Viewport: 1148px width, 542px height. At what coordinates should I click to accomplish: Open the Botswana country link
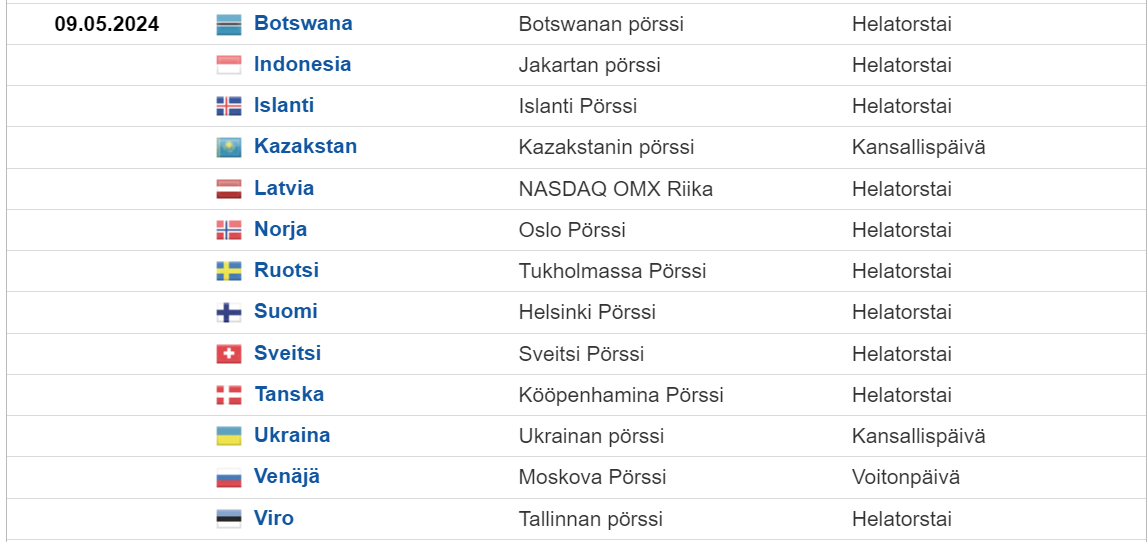pos(303,23)
